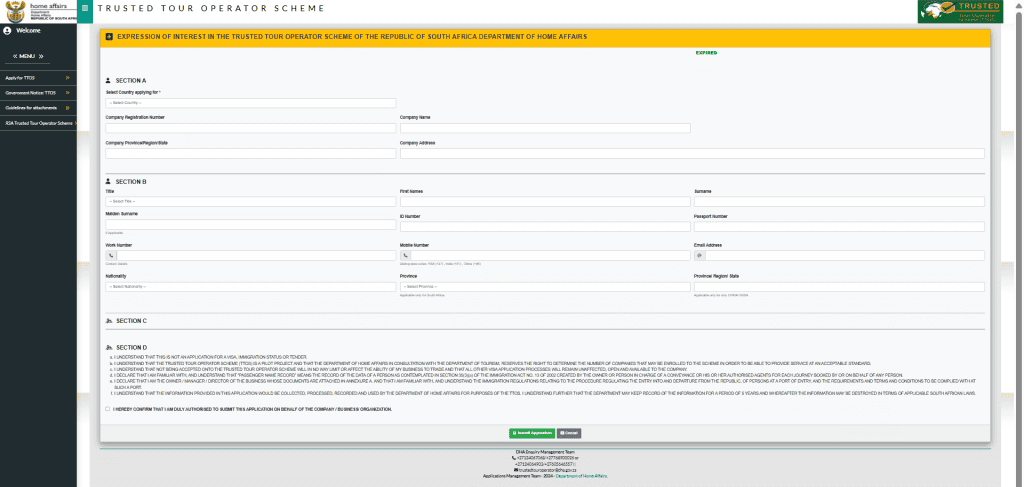This screenshot has width=1024, height=487.
Task: Click the Welcome user avatar icon
Action: pos(7,31)
